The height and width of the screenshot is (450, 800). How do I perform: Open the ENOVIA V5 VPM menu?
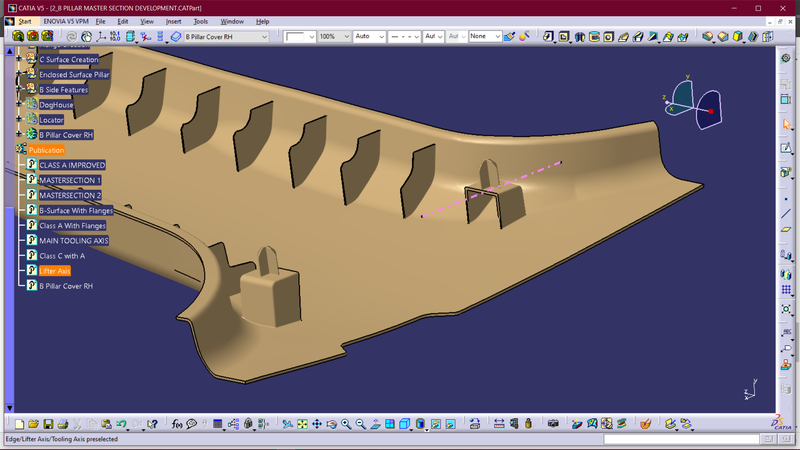click(x=66, y=21)
